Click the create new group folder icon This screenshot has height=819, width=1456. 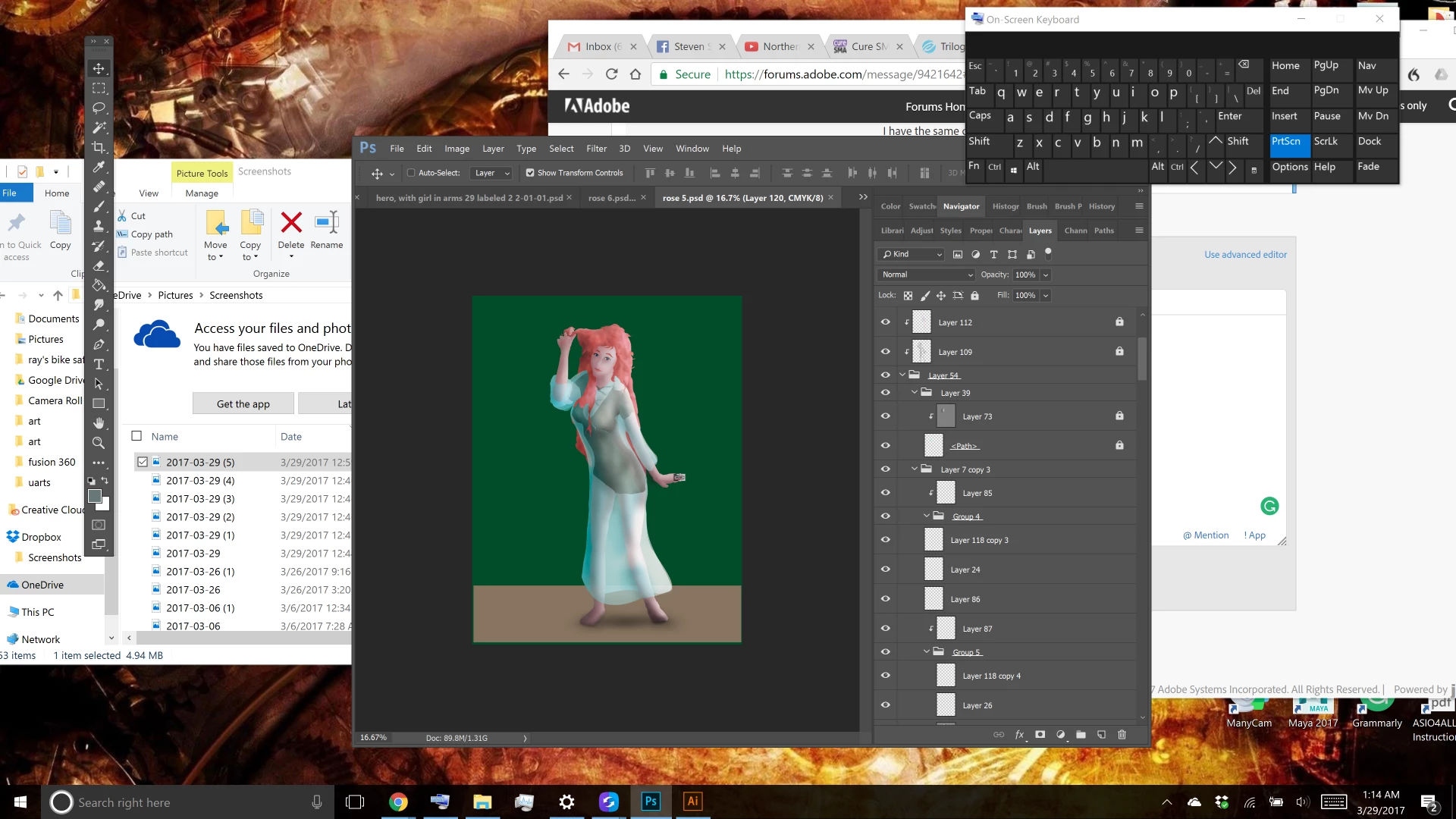pyautogui.click(x=1081, y=735)
